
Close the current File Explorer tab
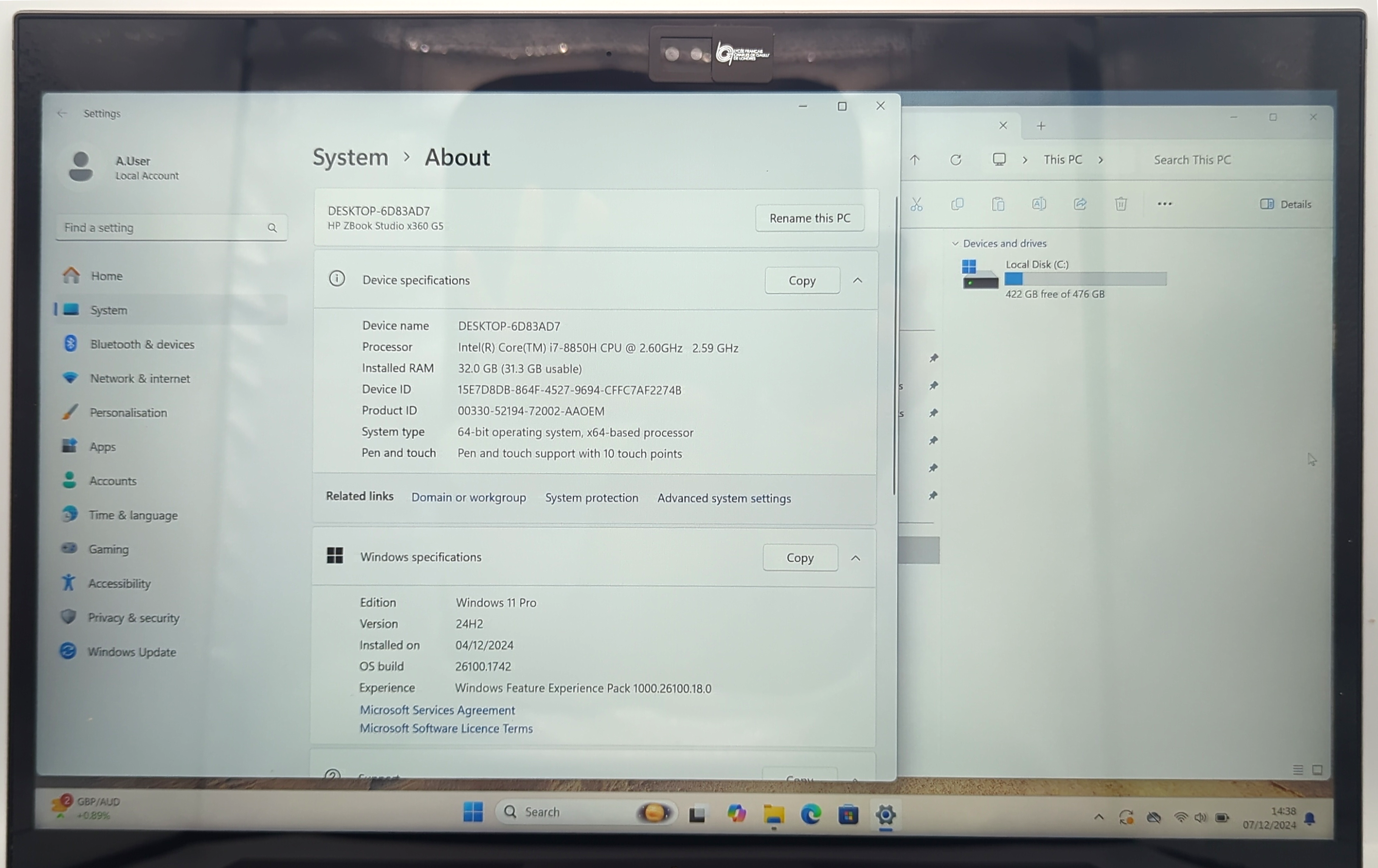tap(1002, 125)
